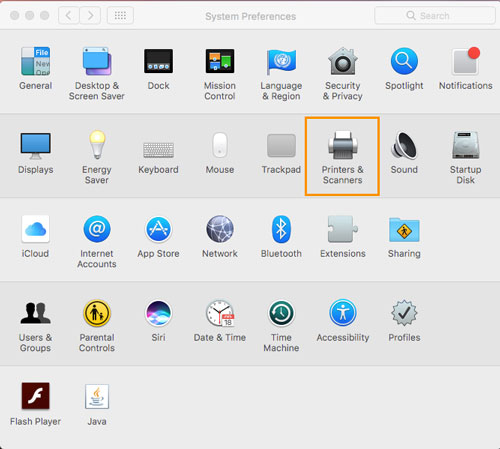Click the Search field in toolbar
The height and width of the screenshot is (449, 500).
(435, 16)
